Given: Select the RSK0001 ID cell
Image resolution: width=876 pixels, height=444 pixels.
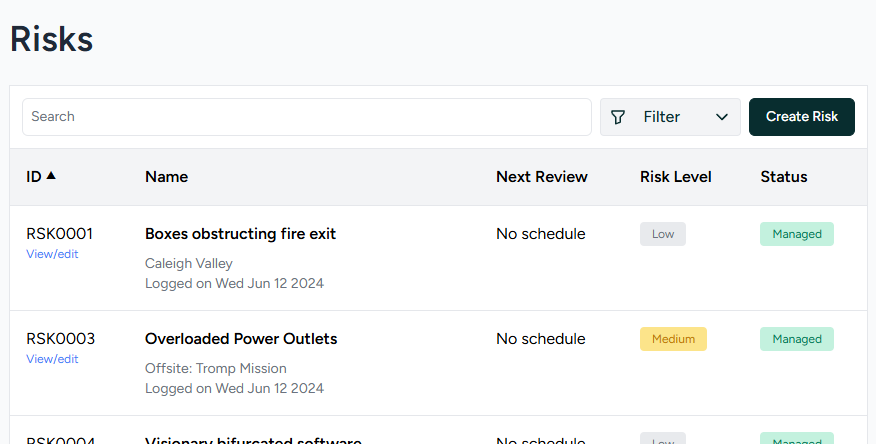Looking at the screenshot, I should click(59, 234).
